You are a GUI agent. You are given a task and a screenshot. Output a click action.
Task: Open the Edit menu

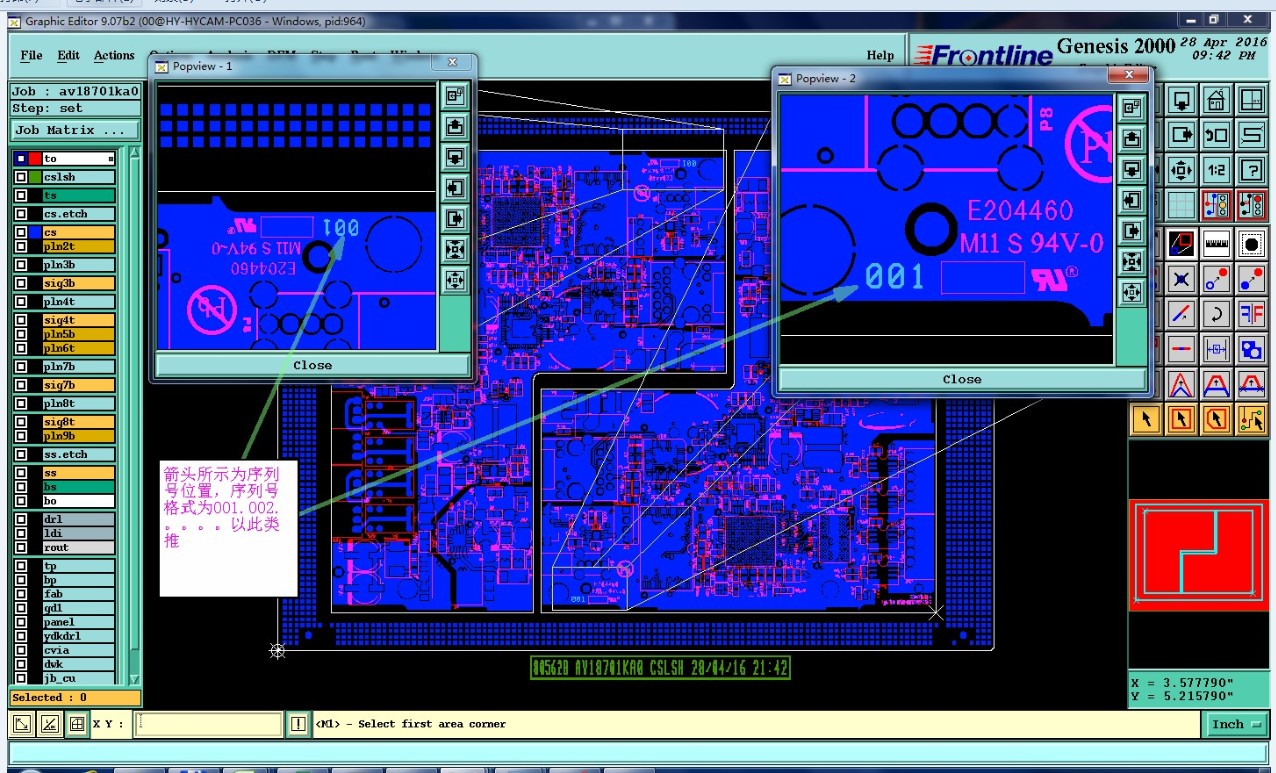pyautogui.click(x=68, y=55)
